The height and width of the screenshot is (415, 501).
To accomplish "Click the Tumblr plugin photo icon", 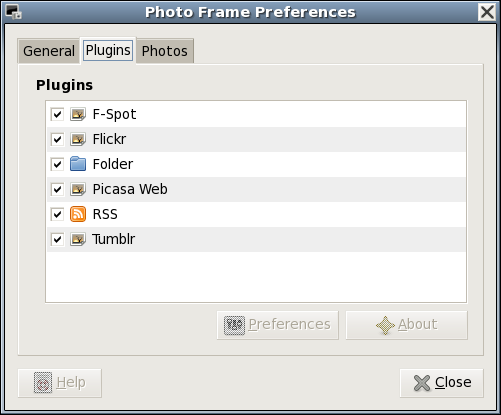I will [x=78, y=239].
